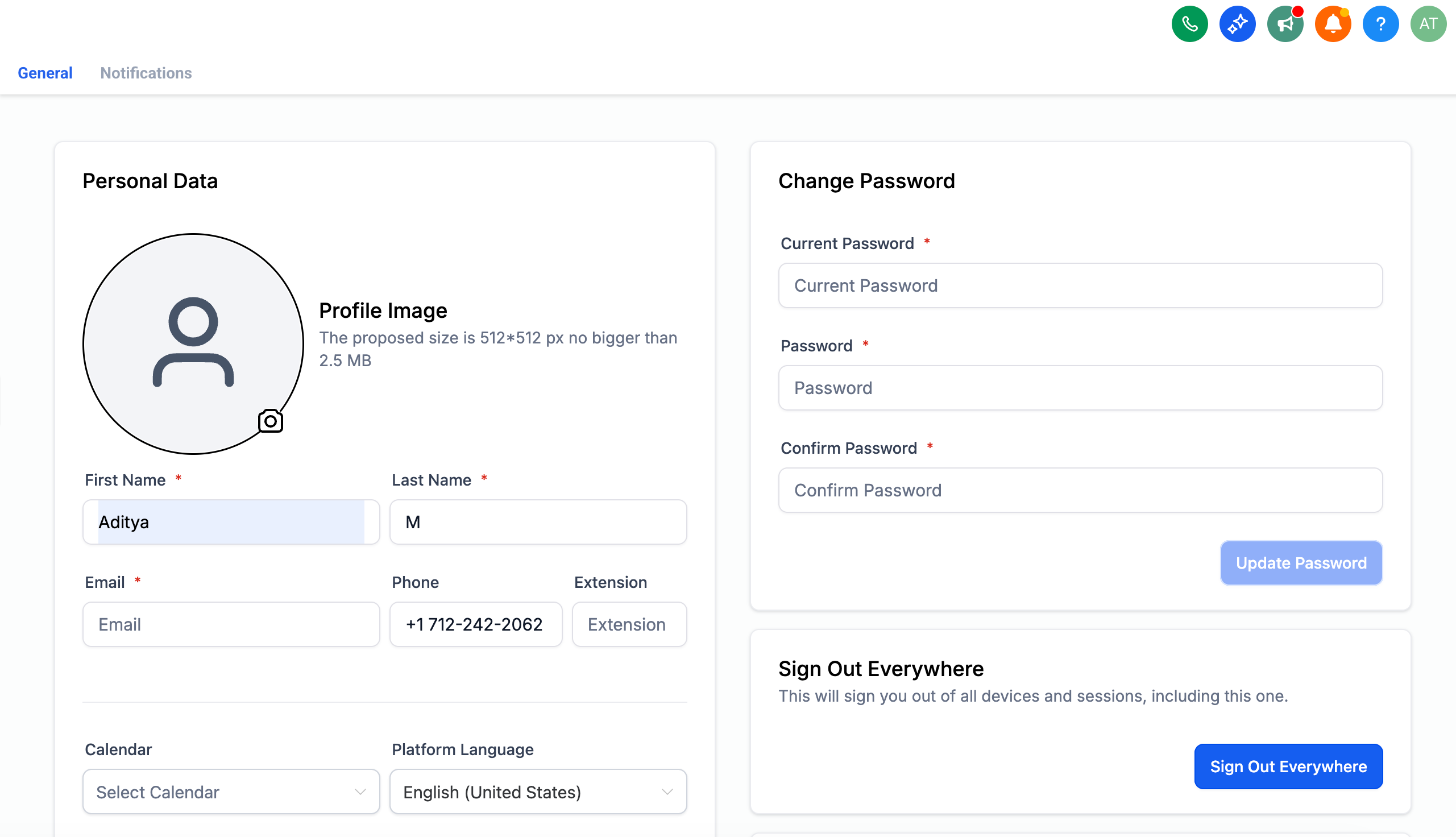
Task: Switch to the Notifications tab
Action: pyautogui.click(x=146, y=73)
